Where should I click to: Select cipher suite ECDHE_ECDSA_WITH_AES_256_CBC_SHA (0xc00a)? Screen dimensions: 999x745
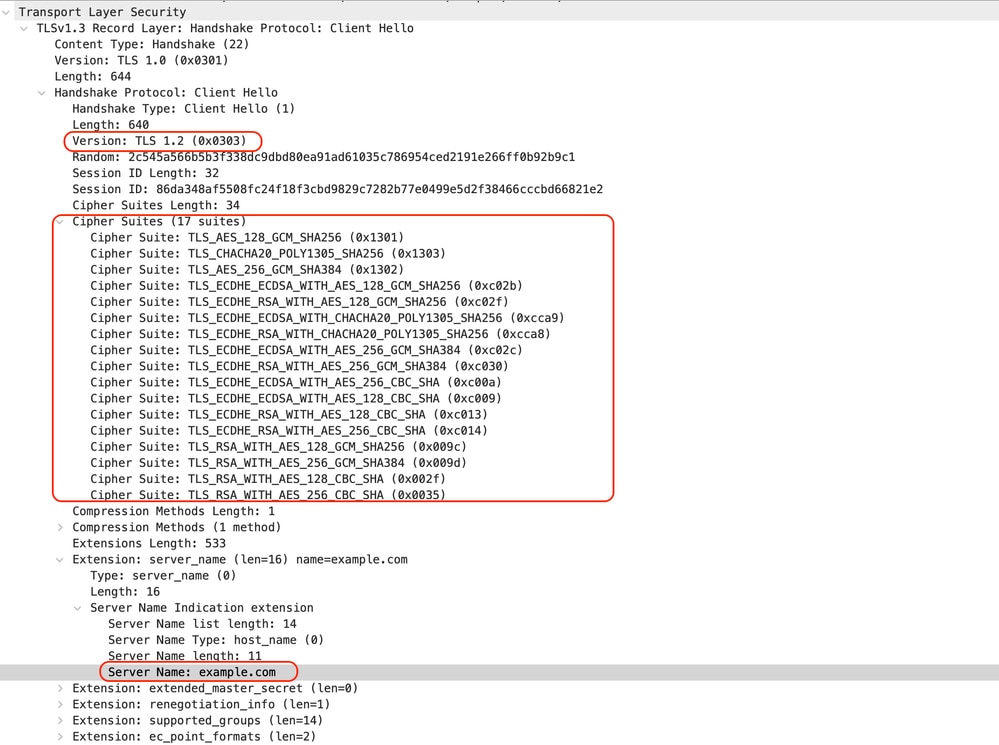(296, 382)
